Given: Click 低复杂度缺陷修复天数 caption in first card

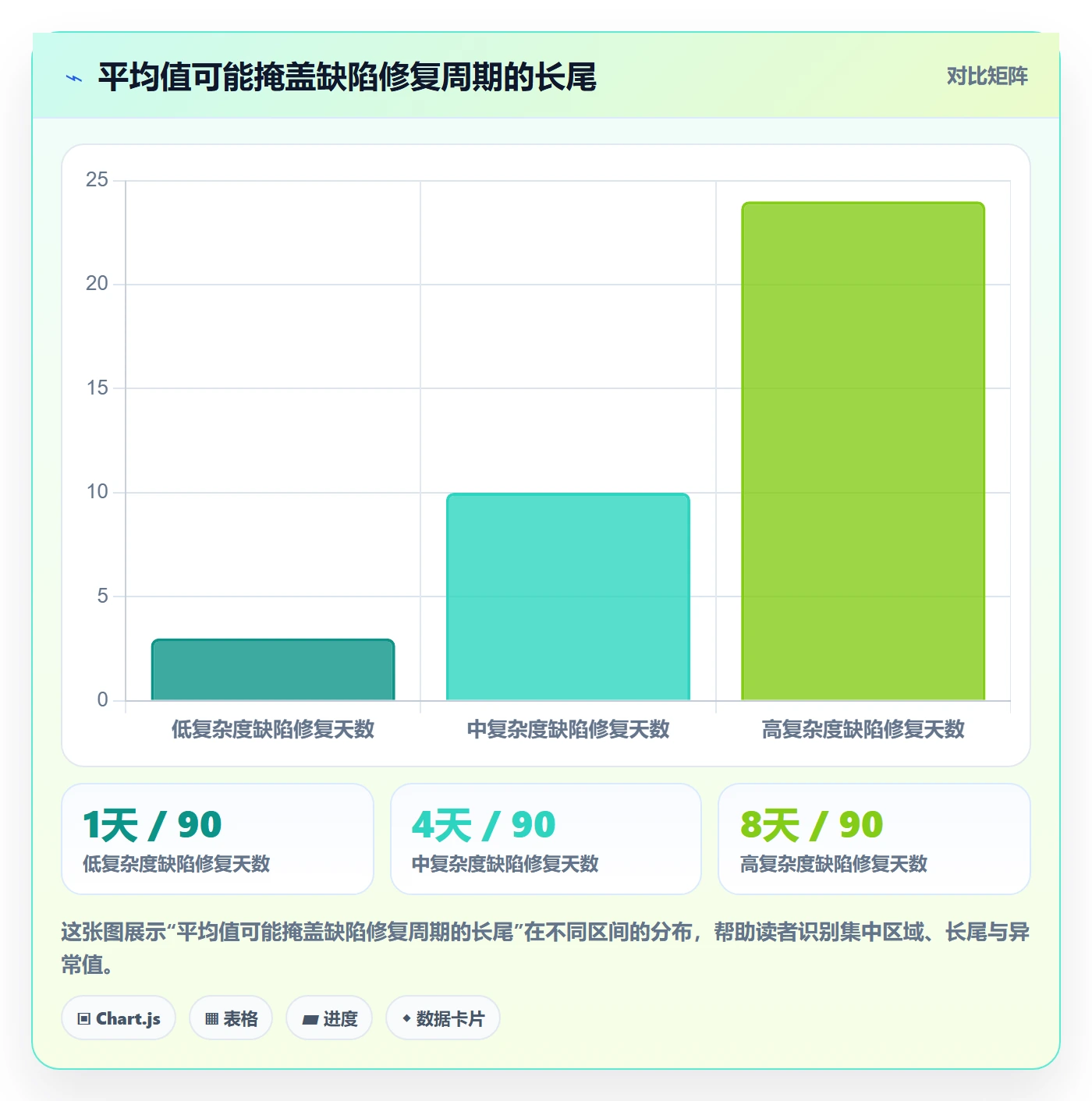Looking at the screenshot, I should point(176,864).
